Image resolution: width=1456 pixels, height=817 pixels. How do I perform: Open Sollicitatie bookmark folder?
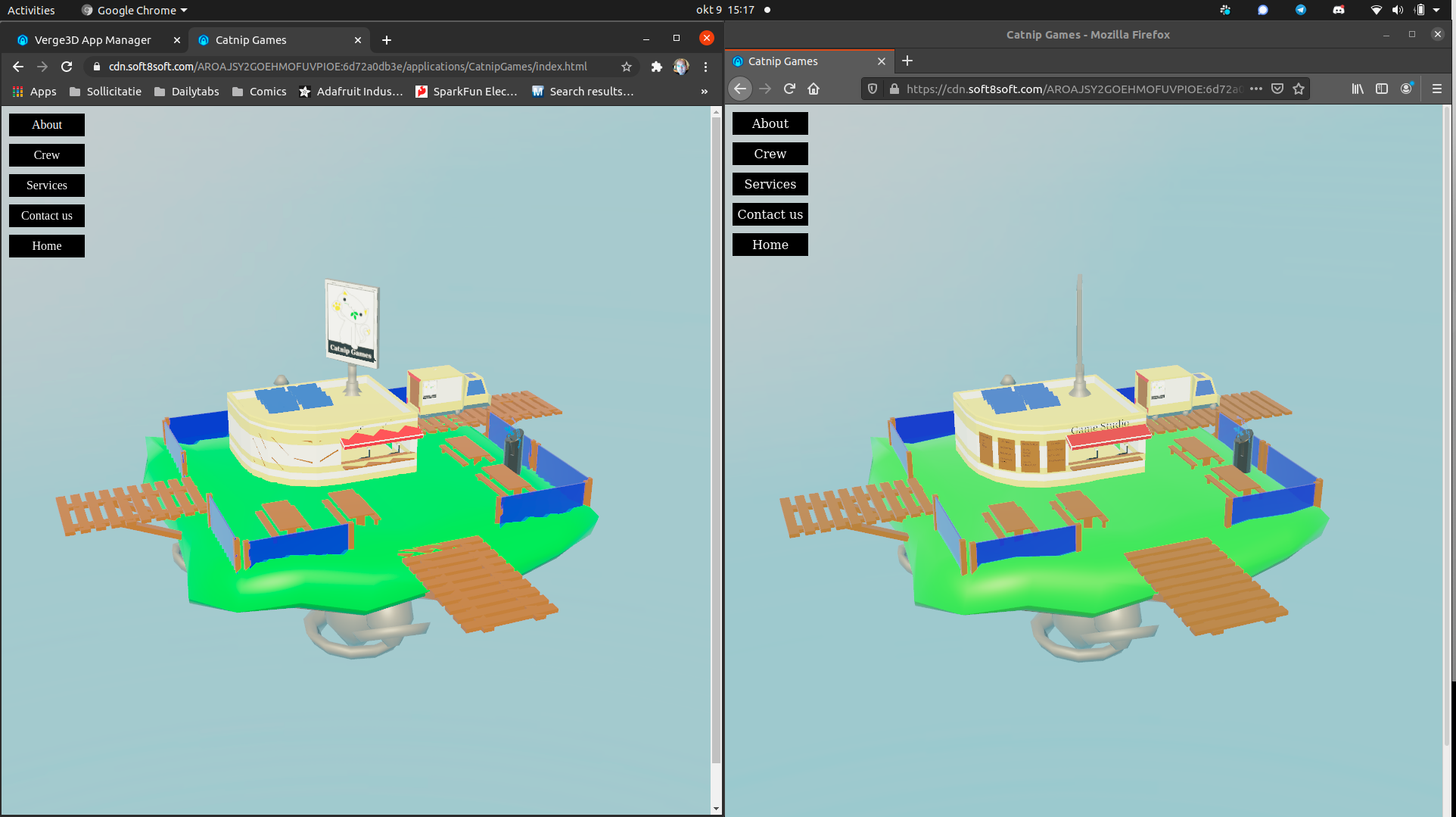point(105,92)
